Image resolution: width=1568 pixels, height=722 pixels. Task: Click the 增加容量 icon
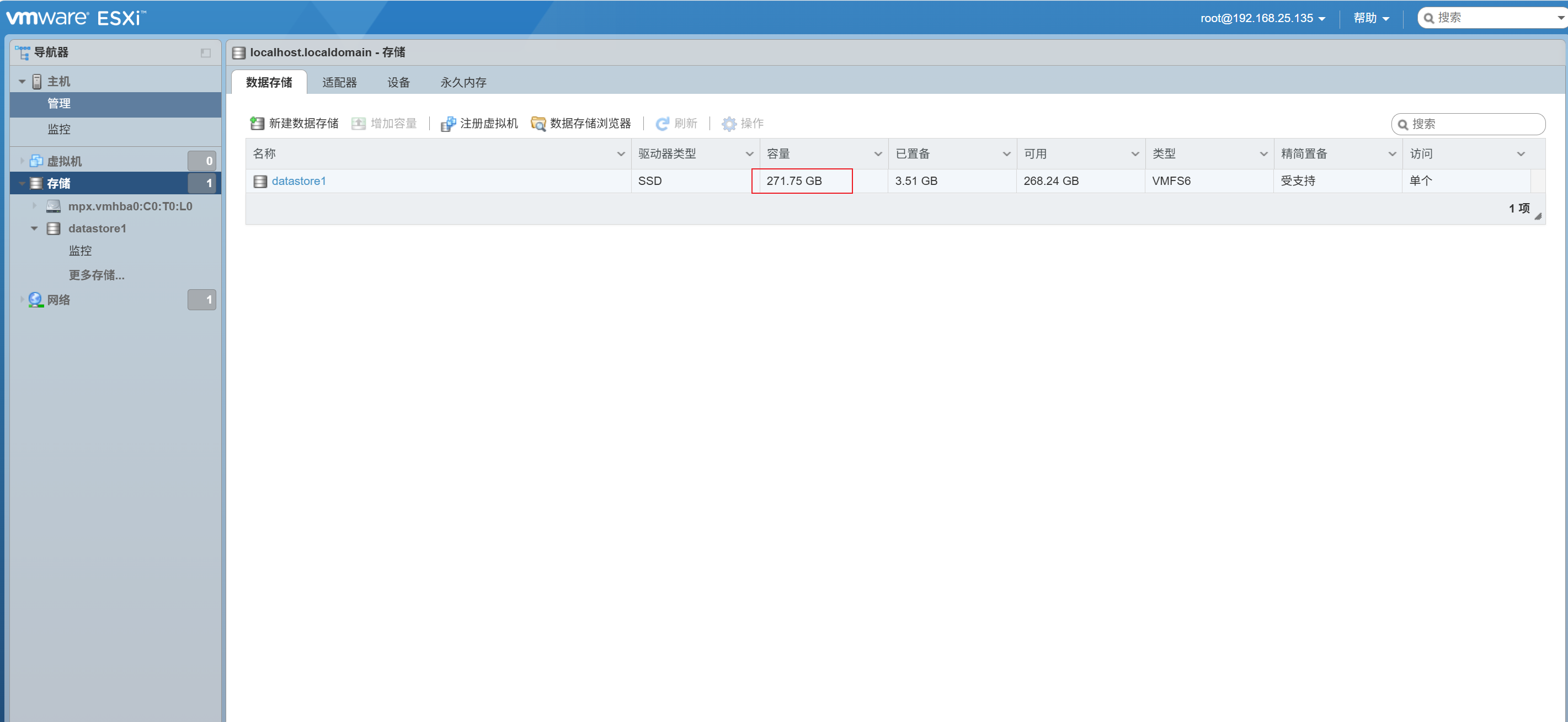click(x=359, y=123)
